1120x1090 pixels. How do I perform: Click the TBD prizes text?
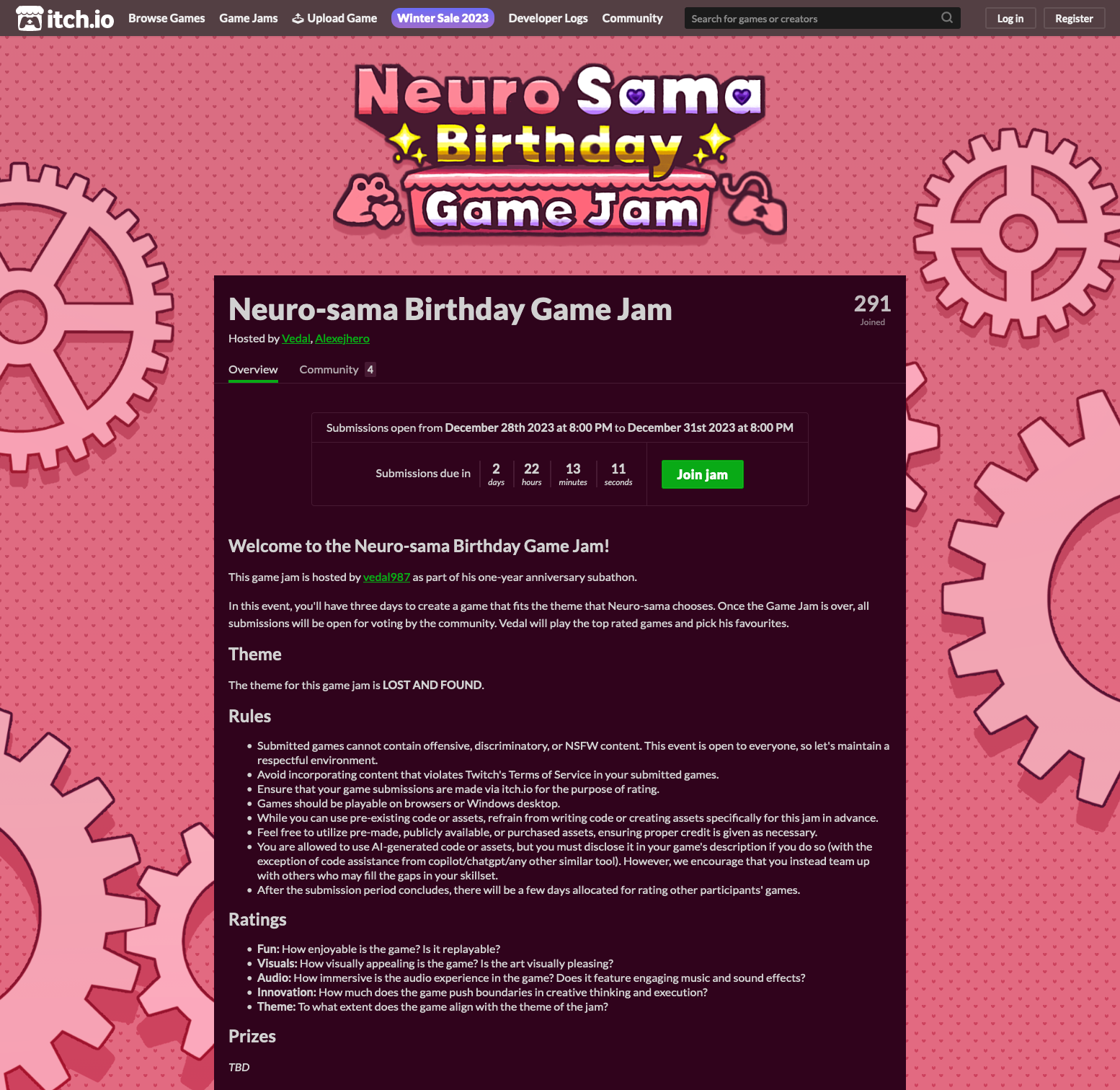click(x=239, y=1068)
